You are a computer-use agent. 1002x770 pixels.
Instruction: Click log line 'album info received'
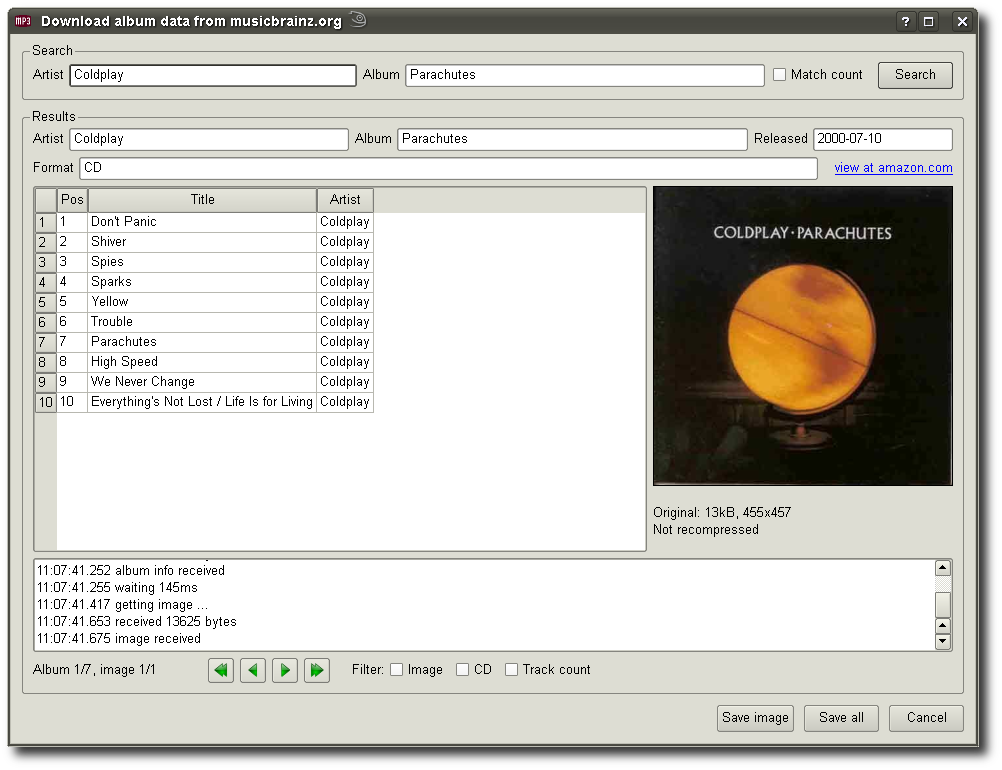click(131, 570)
